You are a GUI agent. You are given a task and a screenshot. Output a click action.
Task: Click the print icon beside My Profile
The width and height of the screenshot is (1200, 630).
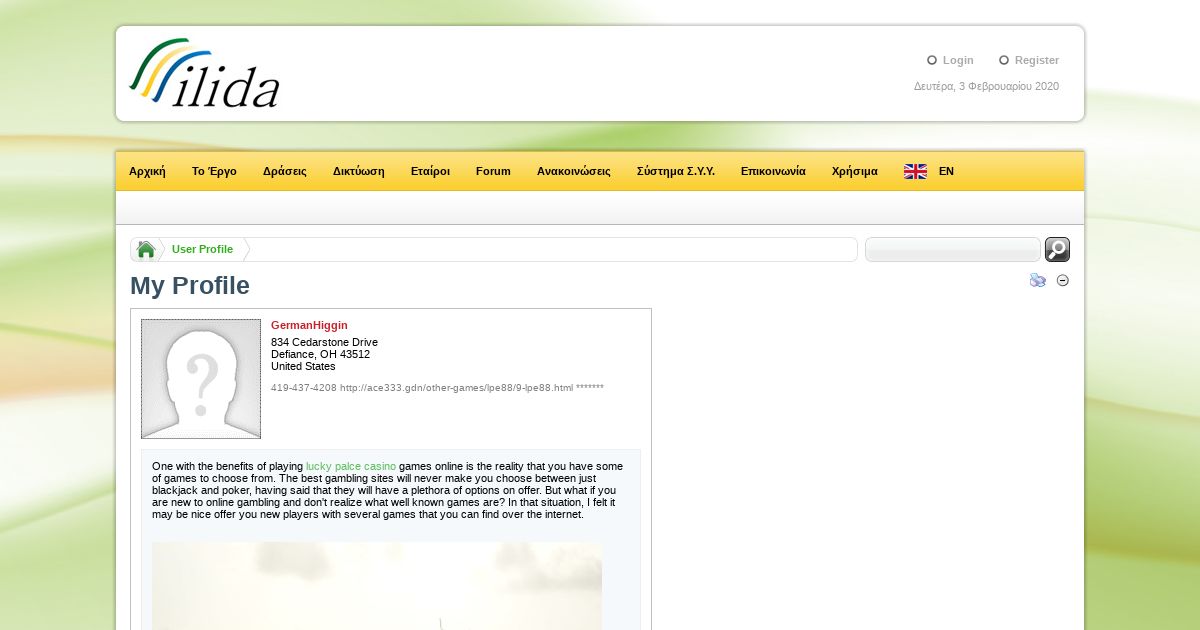1038,281
